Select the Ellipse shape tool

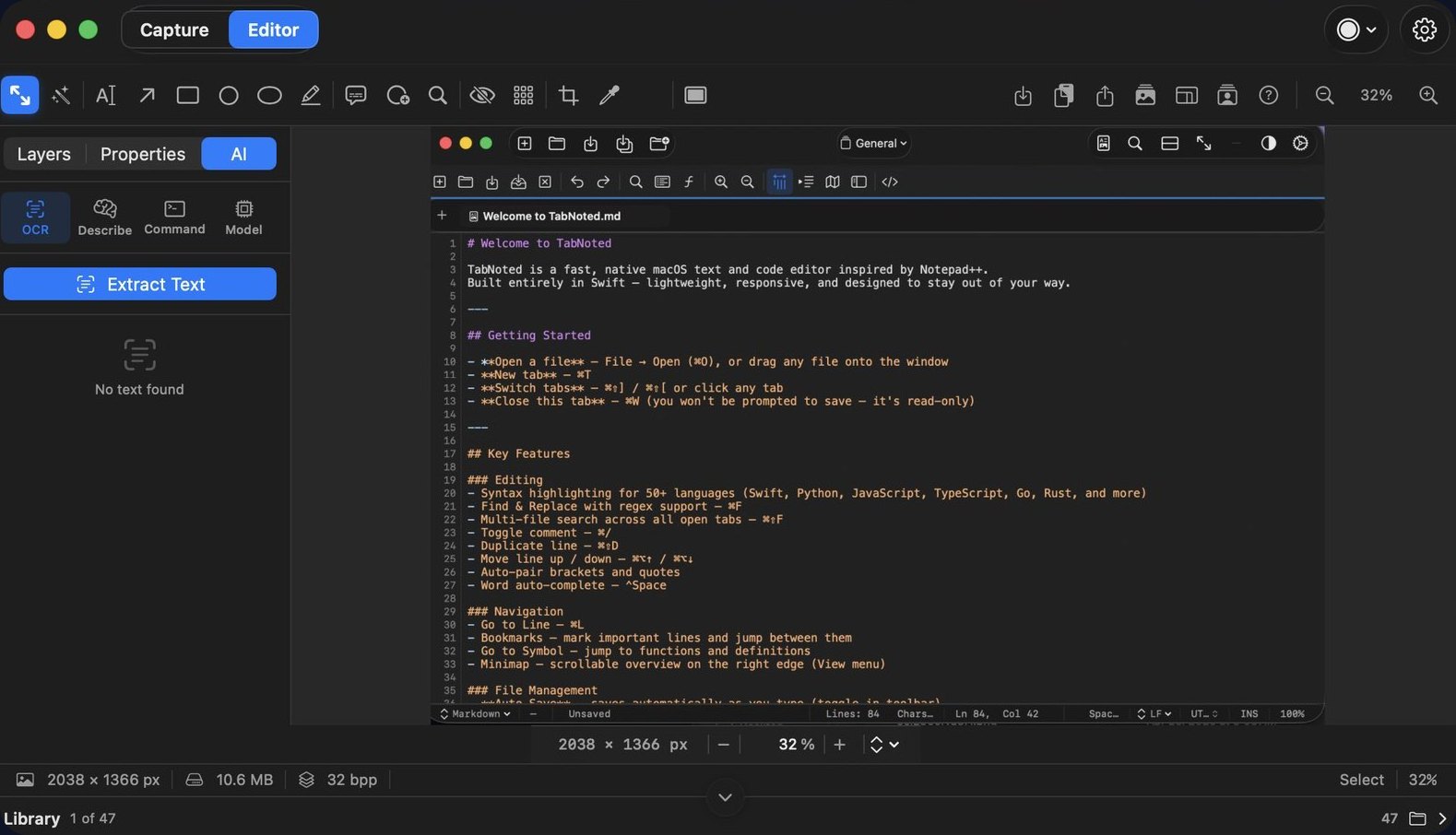click(x=269, y=95)
